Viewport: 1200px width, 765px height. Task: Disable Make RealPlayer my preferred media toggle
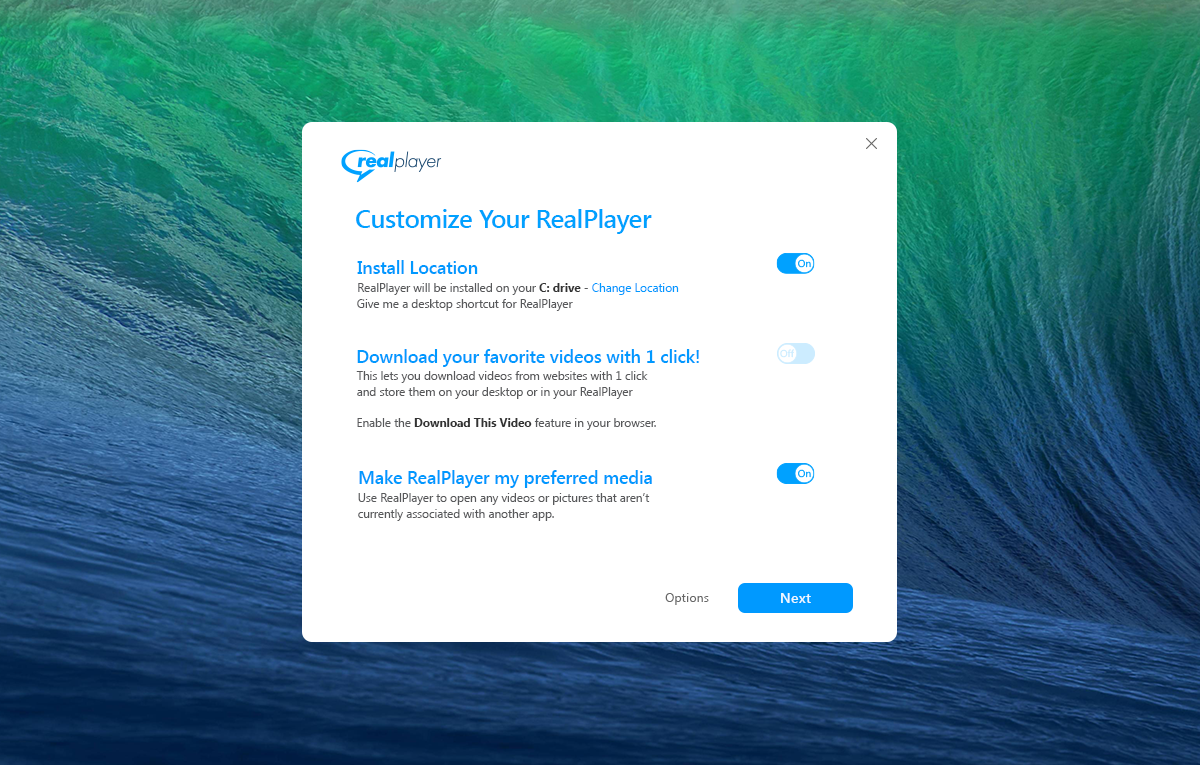[796, 474]
